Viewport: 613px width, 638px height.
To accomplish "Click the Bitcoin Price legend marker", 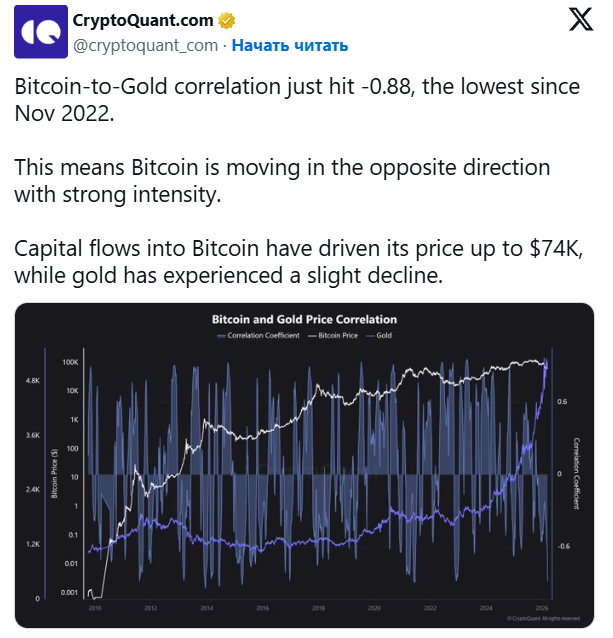I will click(314, 337).
